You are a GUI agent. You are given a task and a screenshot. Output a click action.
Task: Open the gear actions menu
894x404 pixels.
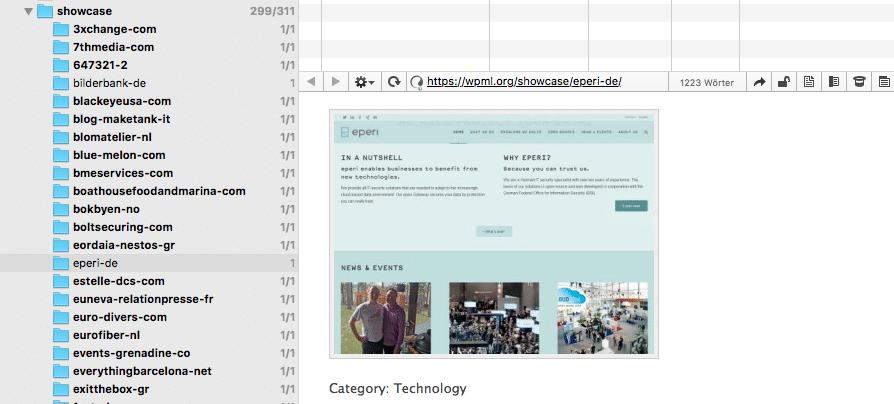365,82
